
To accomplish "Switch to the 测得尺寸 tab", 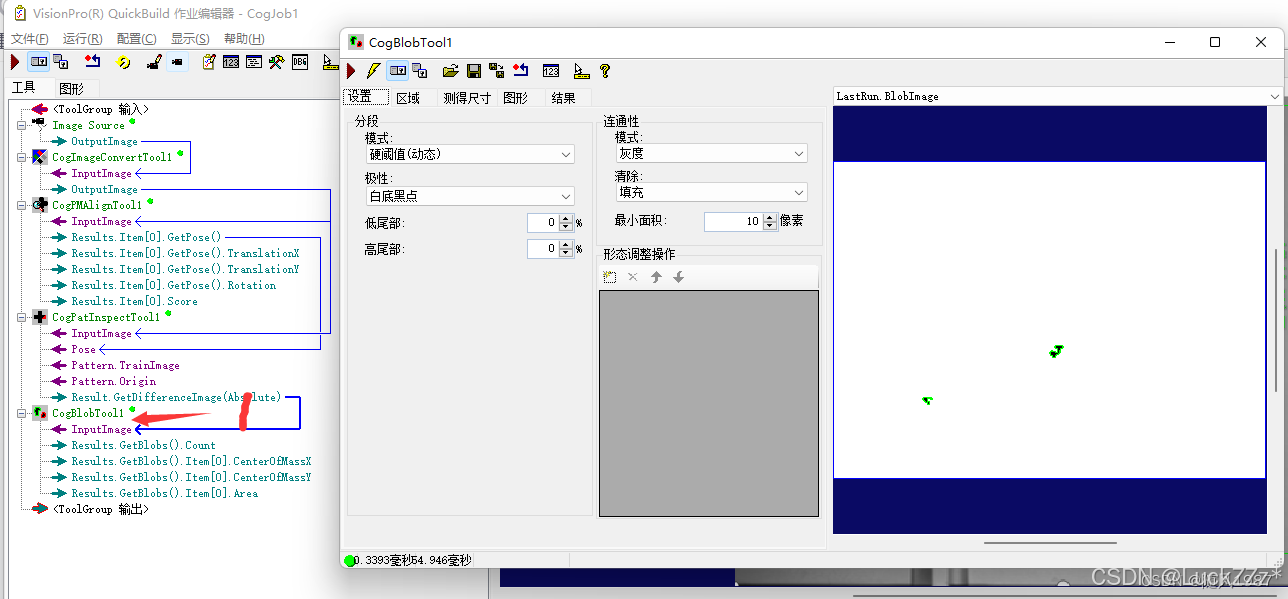I will (x=467, y=98).
